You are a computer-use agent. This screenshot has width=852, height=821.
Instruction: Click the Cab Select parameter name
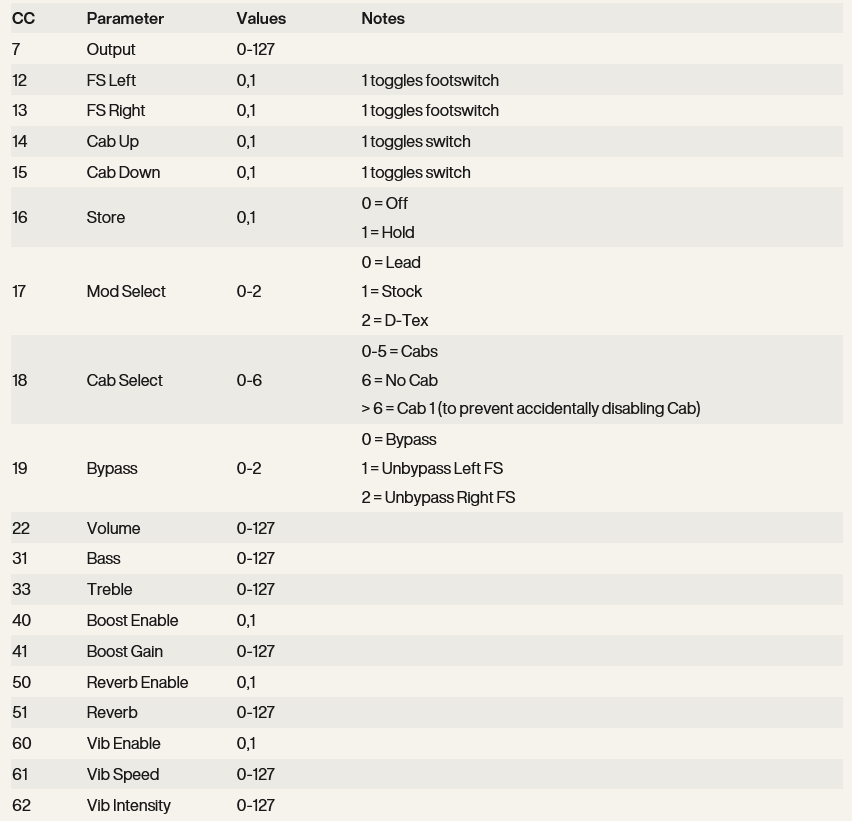pyautogui.click(x=125, y=381)
